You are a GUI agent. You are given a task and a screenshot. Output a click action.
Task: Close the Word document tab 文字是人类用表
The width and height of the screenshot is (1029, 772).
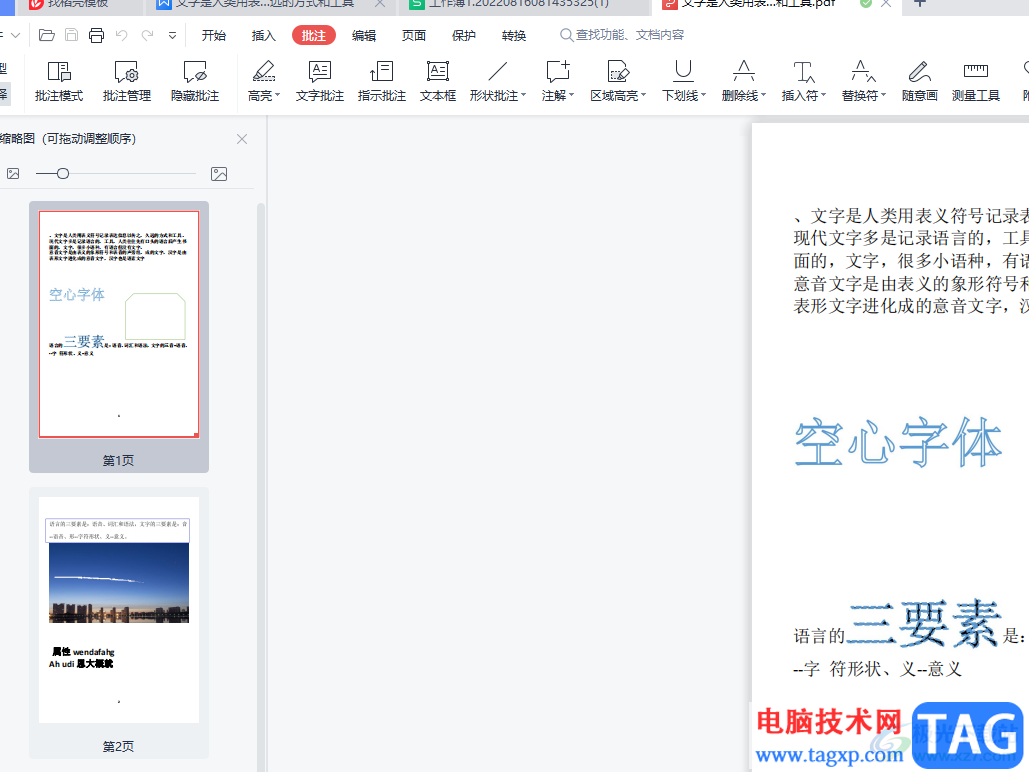(x=380, y=4)
